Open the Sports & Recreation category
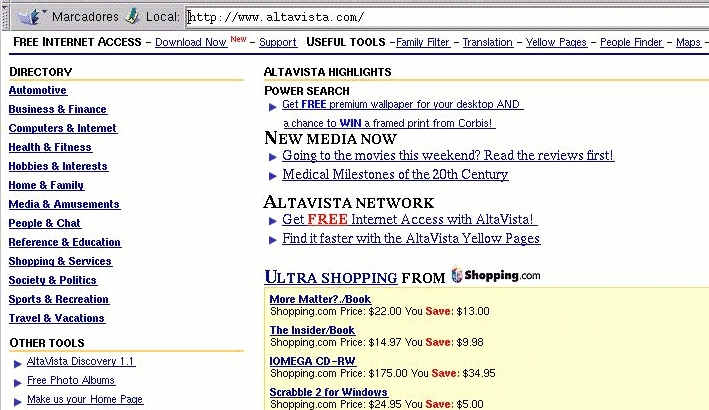The height and width of the screenshot is (410, 709). click(58, 299)
